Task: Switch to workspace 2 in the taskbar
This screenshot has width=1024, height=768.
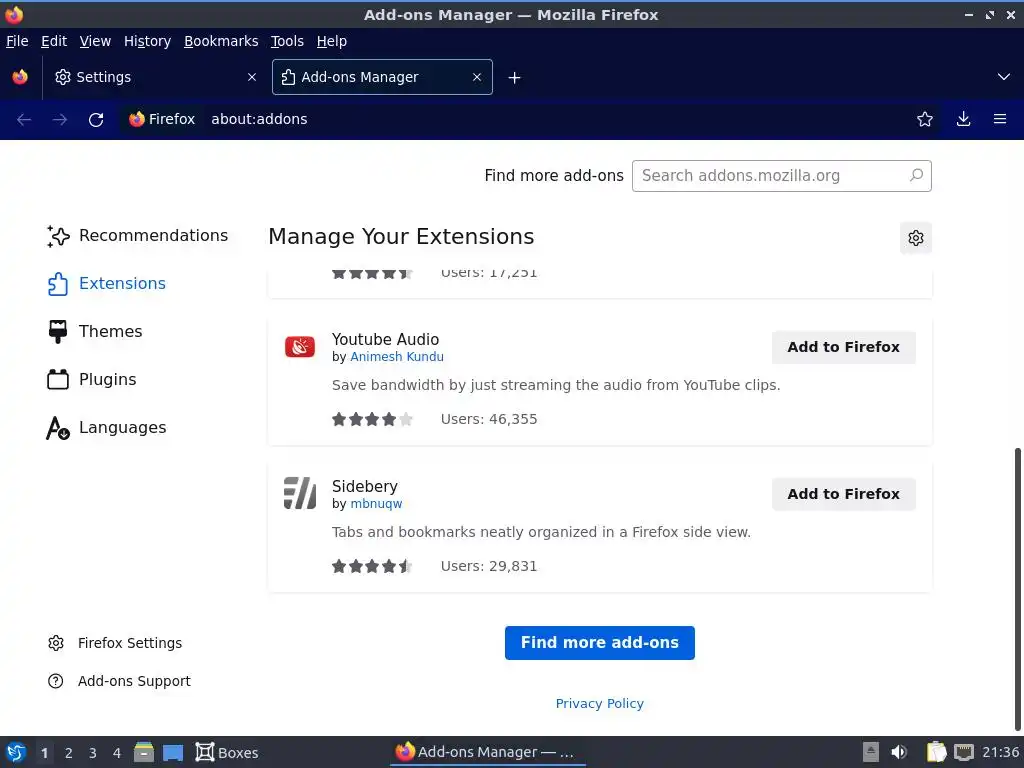Action: [x=69, y=753]
